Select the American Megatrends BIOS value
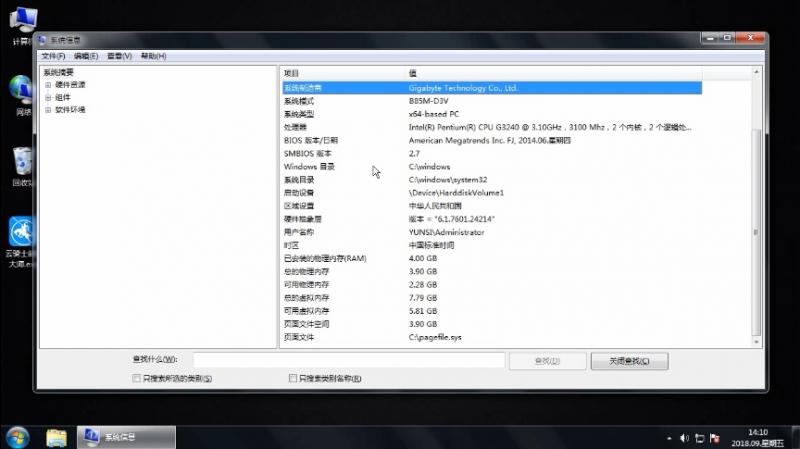Image resolution: width=800 pixels, height=449 pixels. click(489, 140)
